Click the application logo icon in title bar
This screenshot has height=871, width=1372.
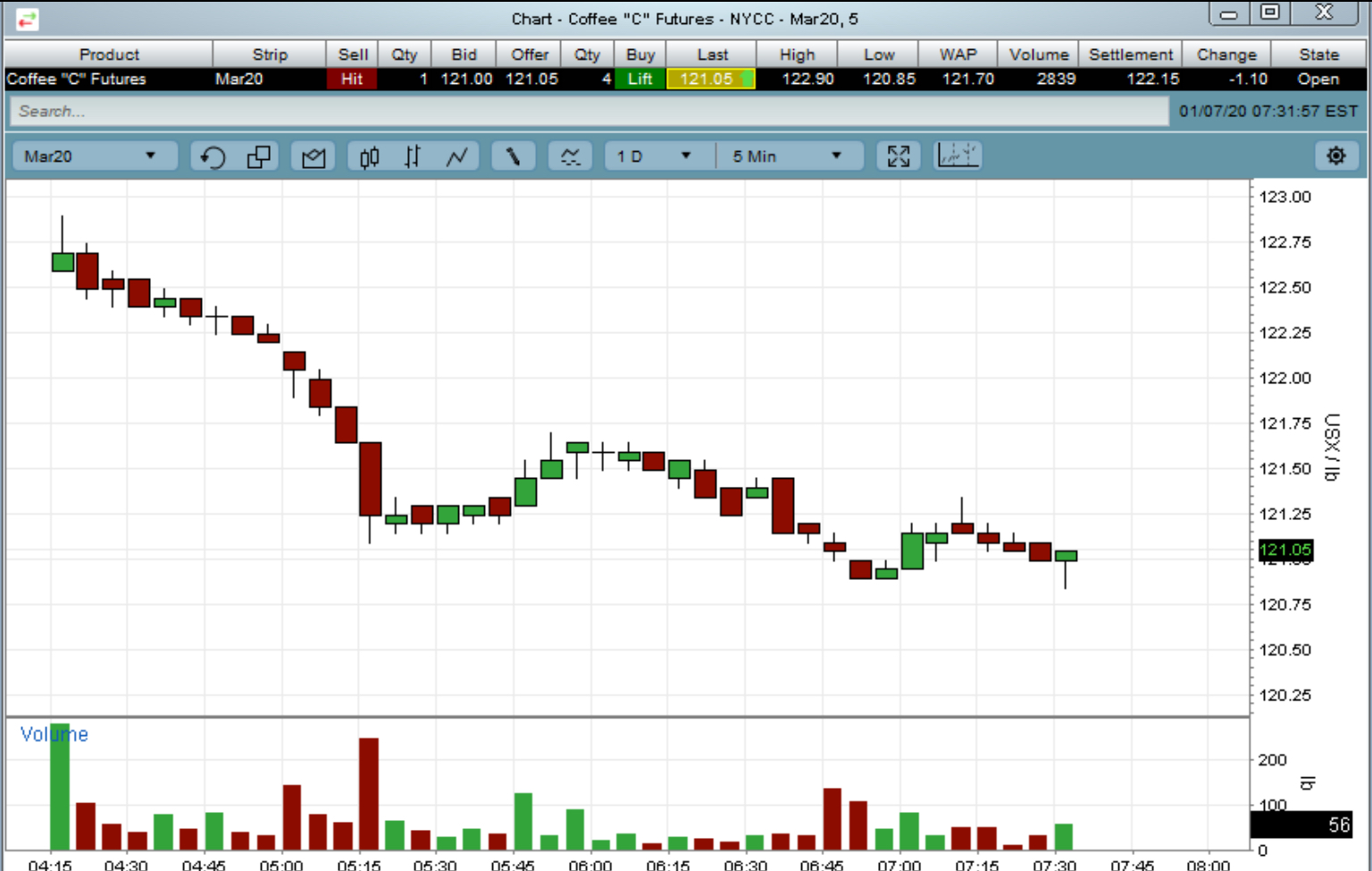pos(27,18)
